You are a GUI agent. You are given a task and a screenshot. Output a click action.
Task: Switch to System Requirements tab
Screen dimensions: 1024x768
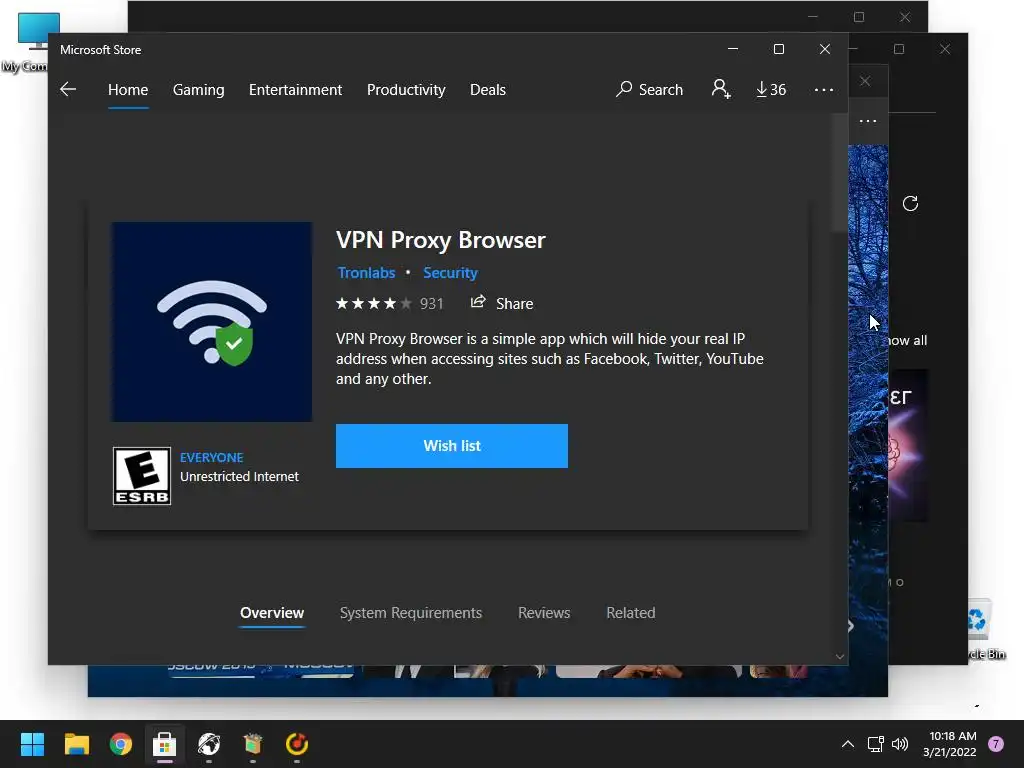coord(411,613)
